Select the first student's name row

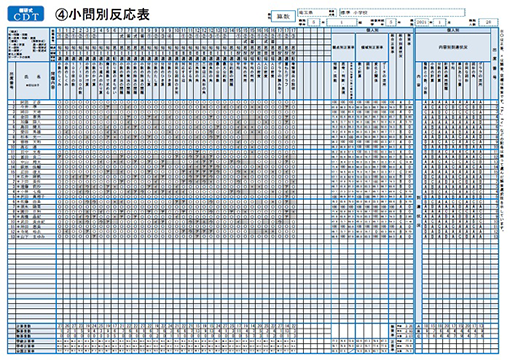32,102
